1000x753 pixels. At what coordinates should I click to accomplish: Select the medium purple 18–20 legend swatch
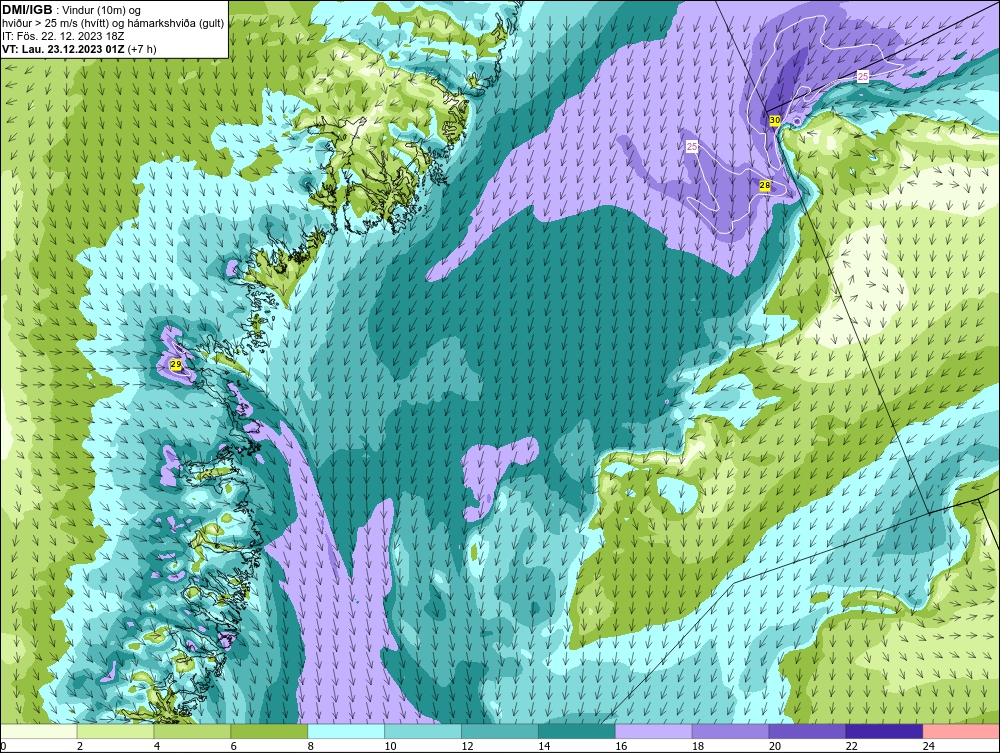pos(730,731)
